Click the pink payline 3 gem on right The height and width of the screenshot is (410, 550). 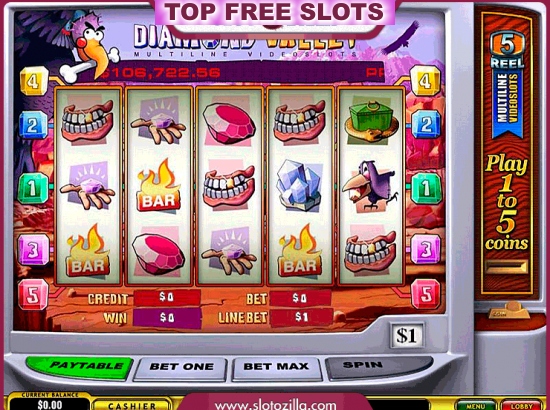click(426, 249)
